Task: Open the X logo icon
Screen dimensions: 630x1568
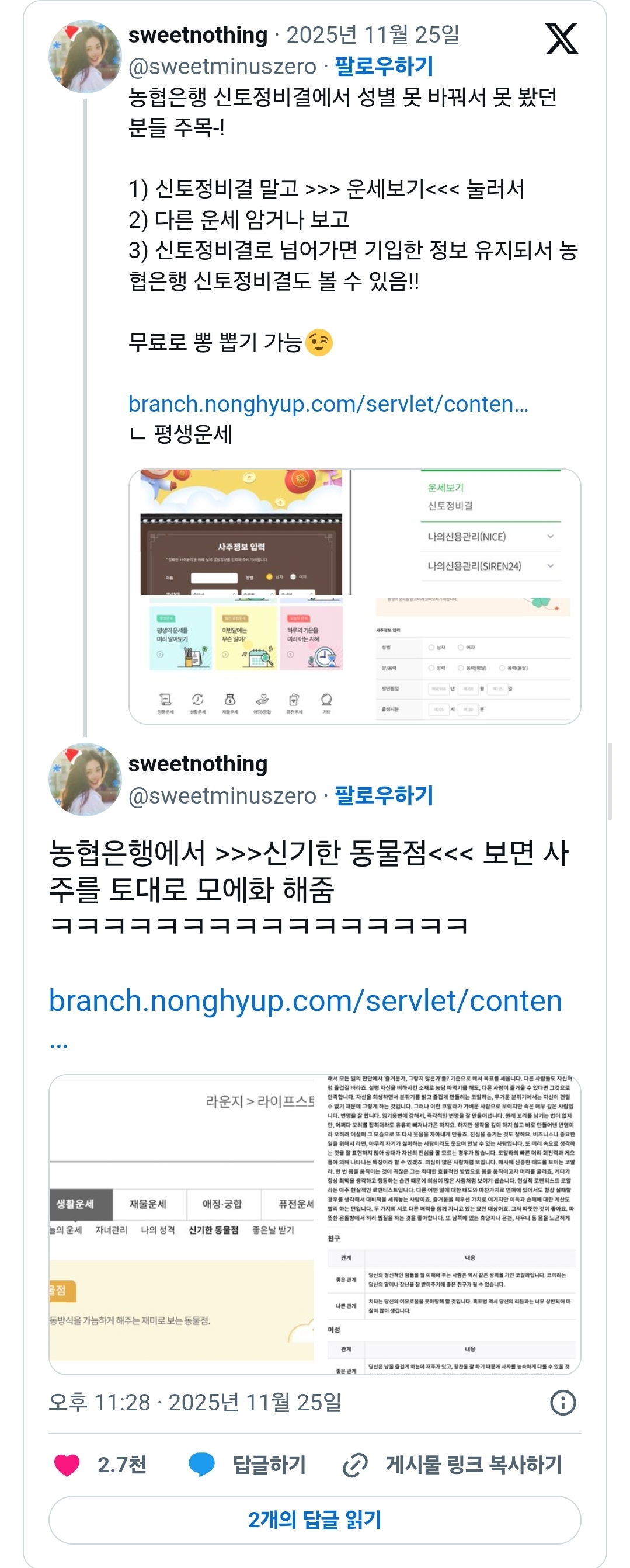Action: point(561,40)
